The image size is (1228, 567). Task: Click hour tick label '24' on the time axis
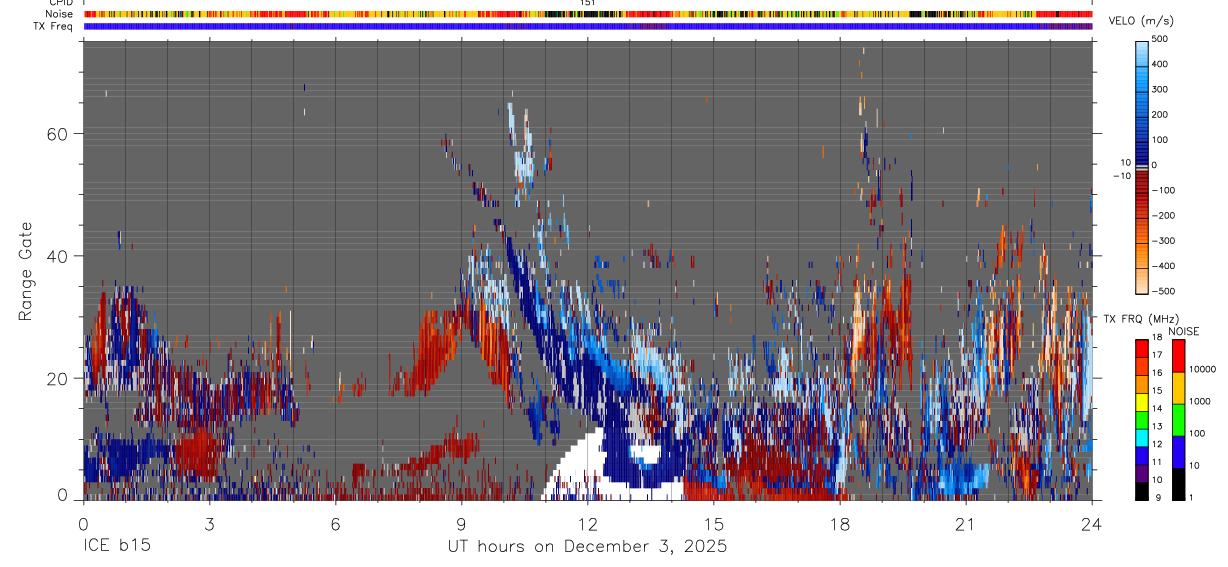[x=1091, y=524]
